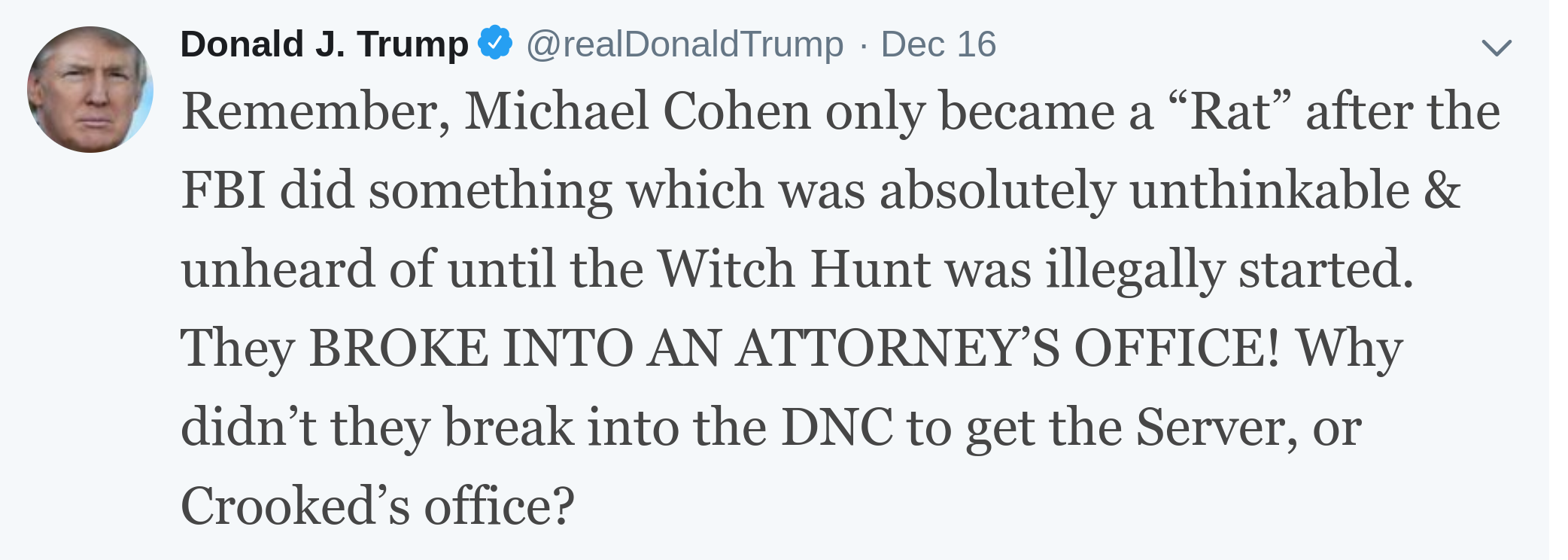The height and width of the screenshot is (560, 1568).
Task: Click the ampersand after "unthinkable"
Action: click(x=1441, y=190)
